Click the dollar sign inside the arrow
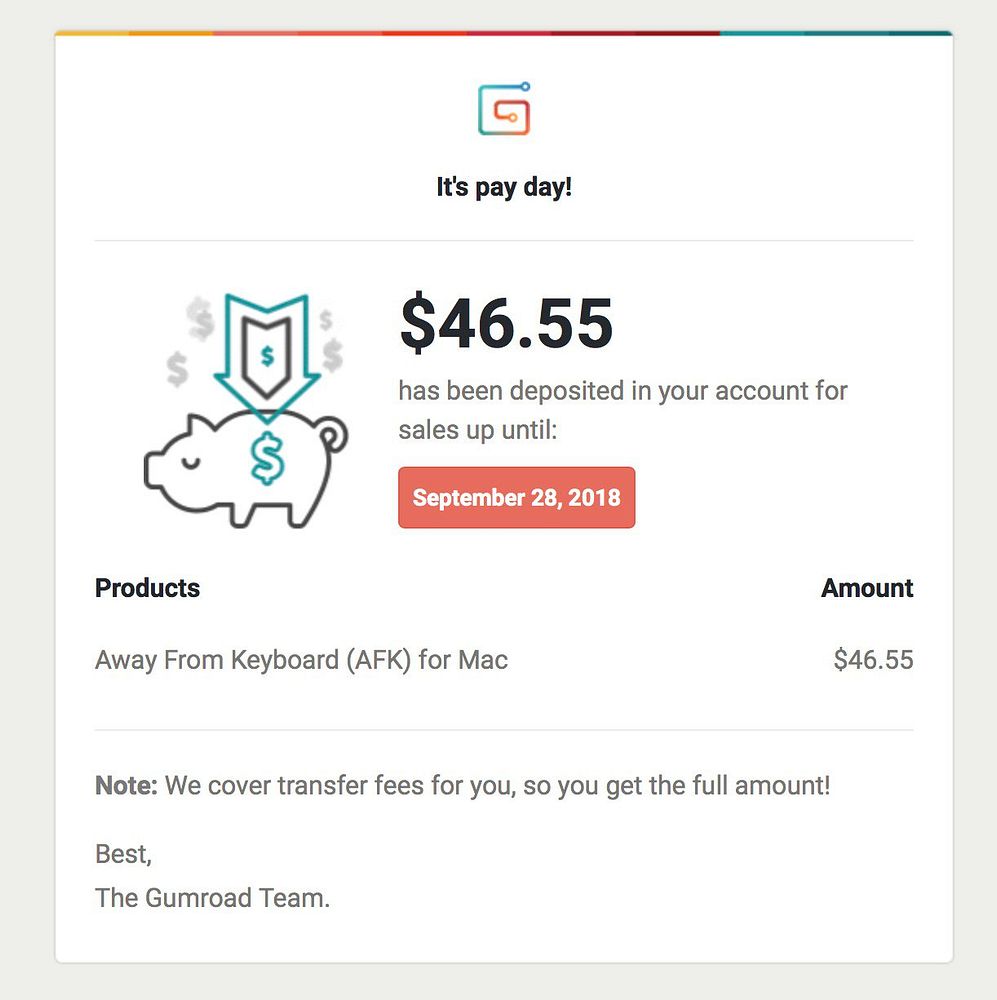This screenshot has height=1000, width=997. pos(267,355)
